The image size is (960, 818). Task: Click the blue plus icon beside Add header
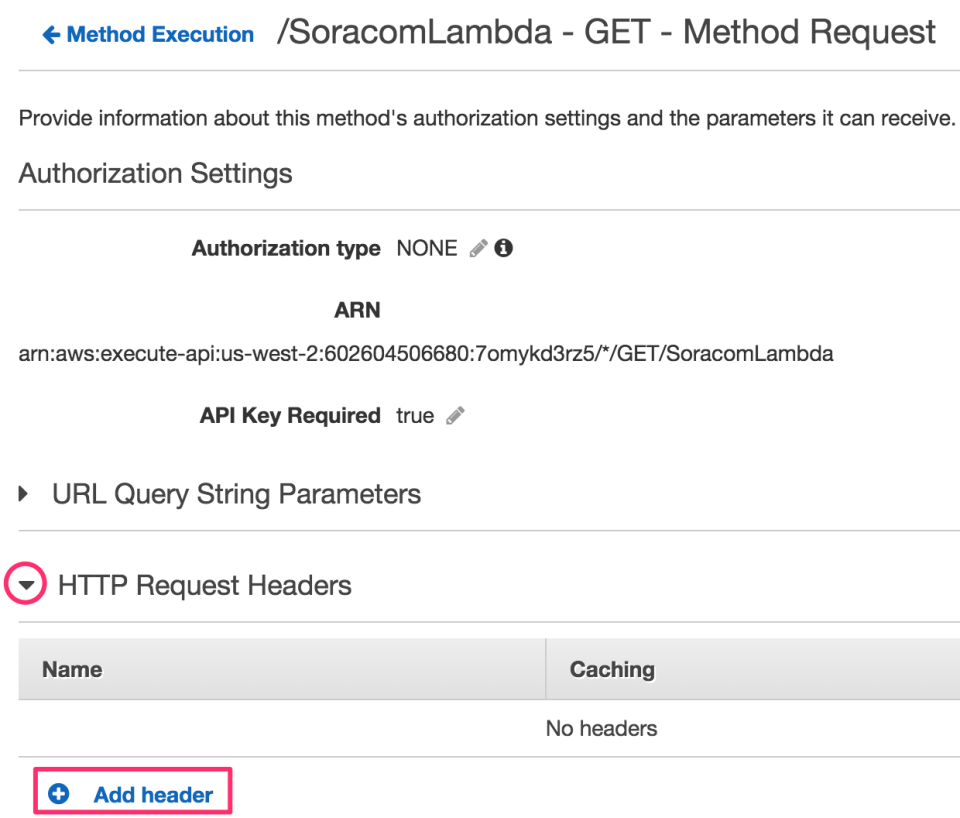(58, 793)
